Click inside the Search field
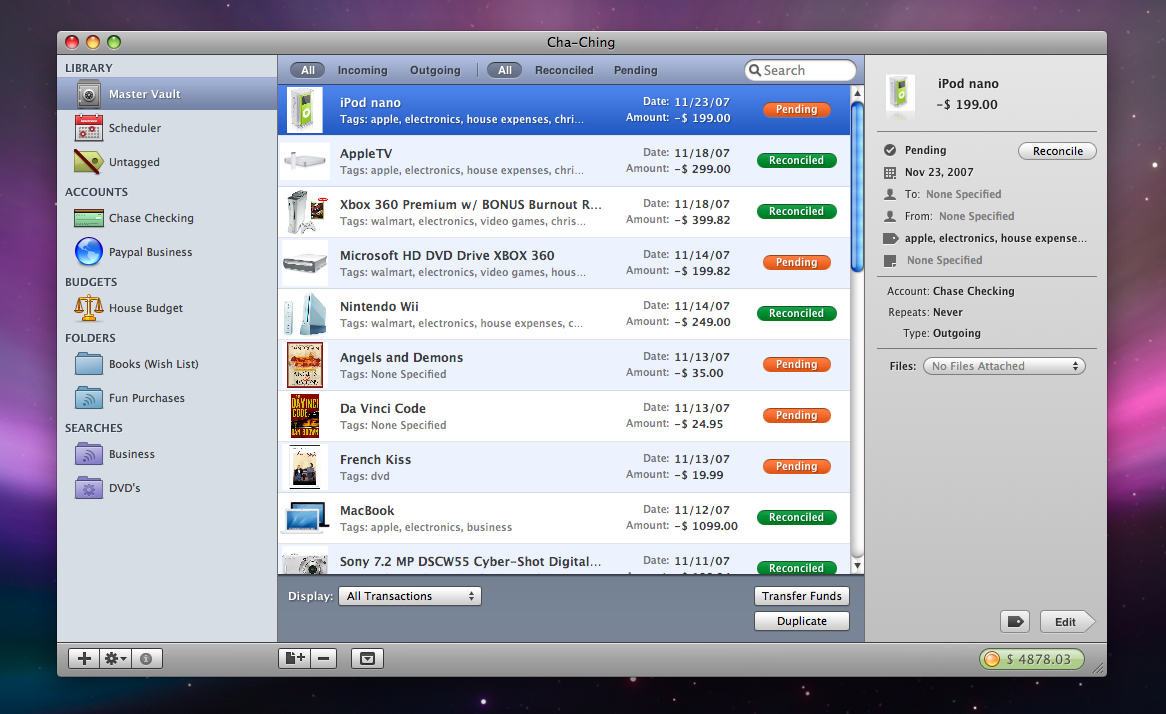The height and width of the screenshot is (714, 1166). [806, 70]
